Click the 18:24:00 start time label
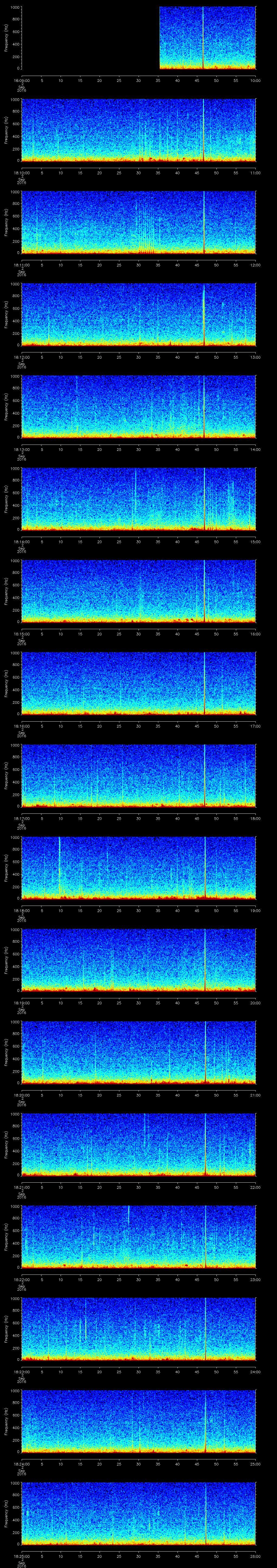 tap(21, 1464)
